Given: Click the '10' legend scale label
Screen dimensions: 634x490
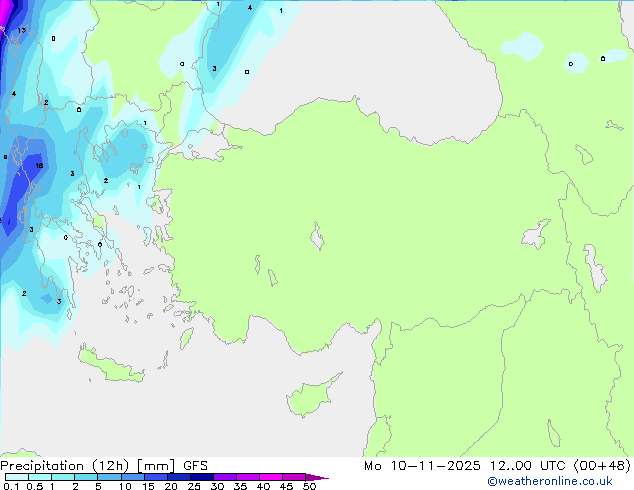Looking at the screenshot, I should point(125,486).
